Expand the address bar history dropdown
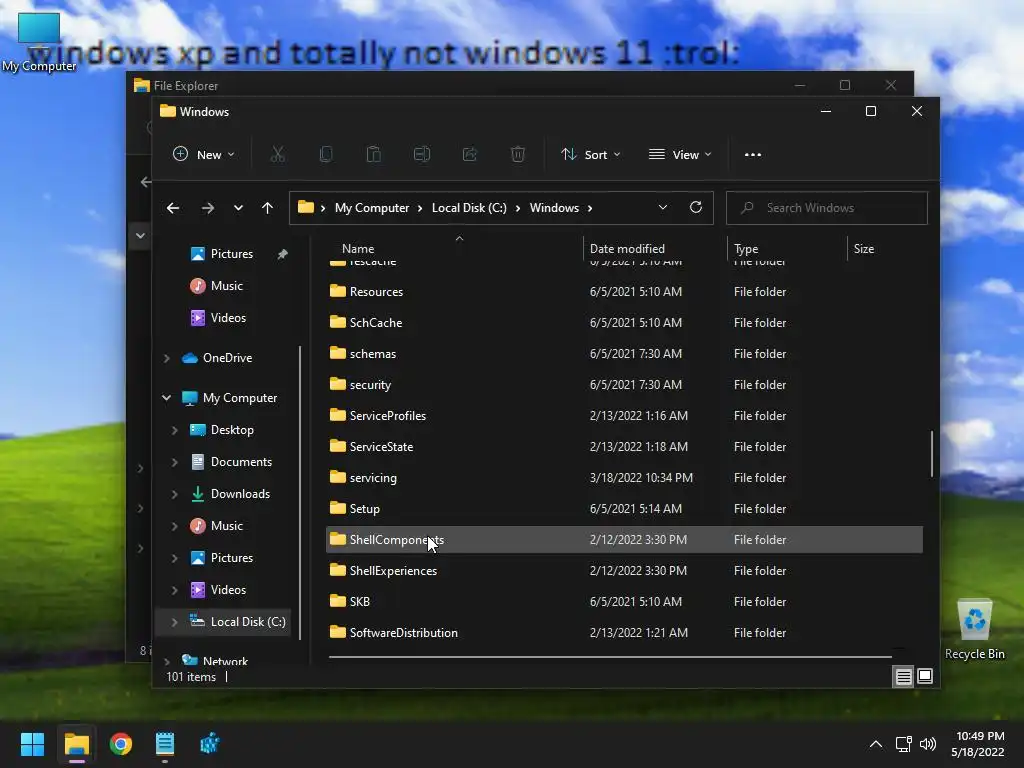1024x768 pixels. tap(663, 207)
